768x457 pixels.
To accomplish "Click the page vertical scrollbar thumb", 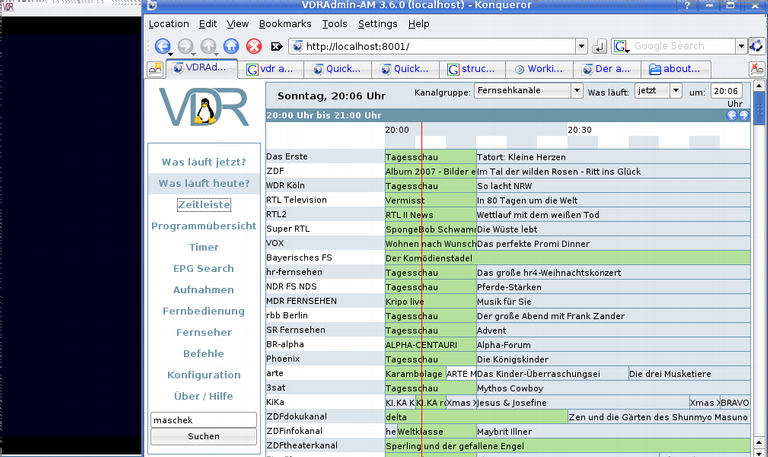I will (x=759, y=109).
